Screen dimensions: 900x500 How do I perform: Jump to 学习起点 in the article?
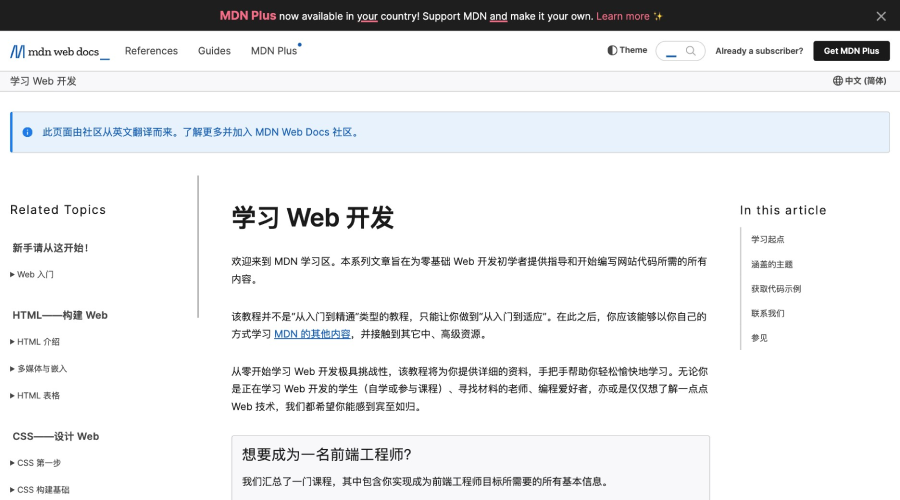767,239
